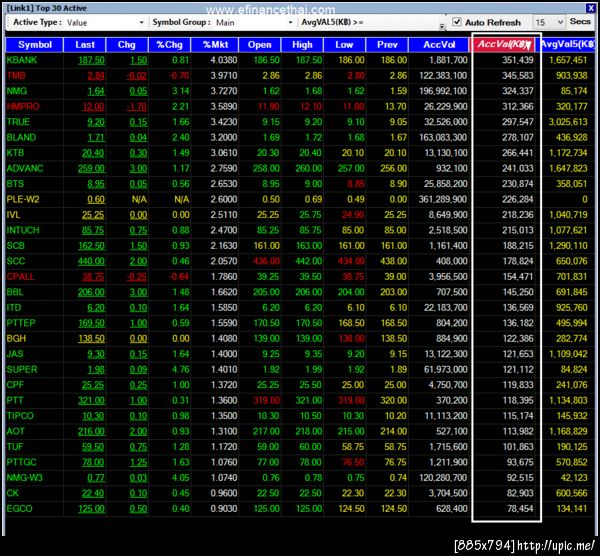Click the AccVol column header
The width and height of the screenshot is (600, 556).
[x=439, y=45]
